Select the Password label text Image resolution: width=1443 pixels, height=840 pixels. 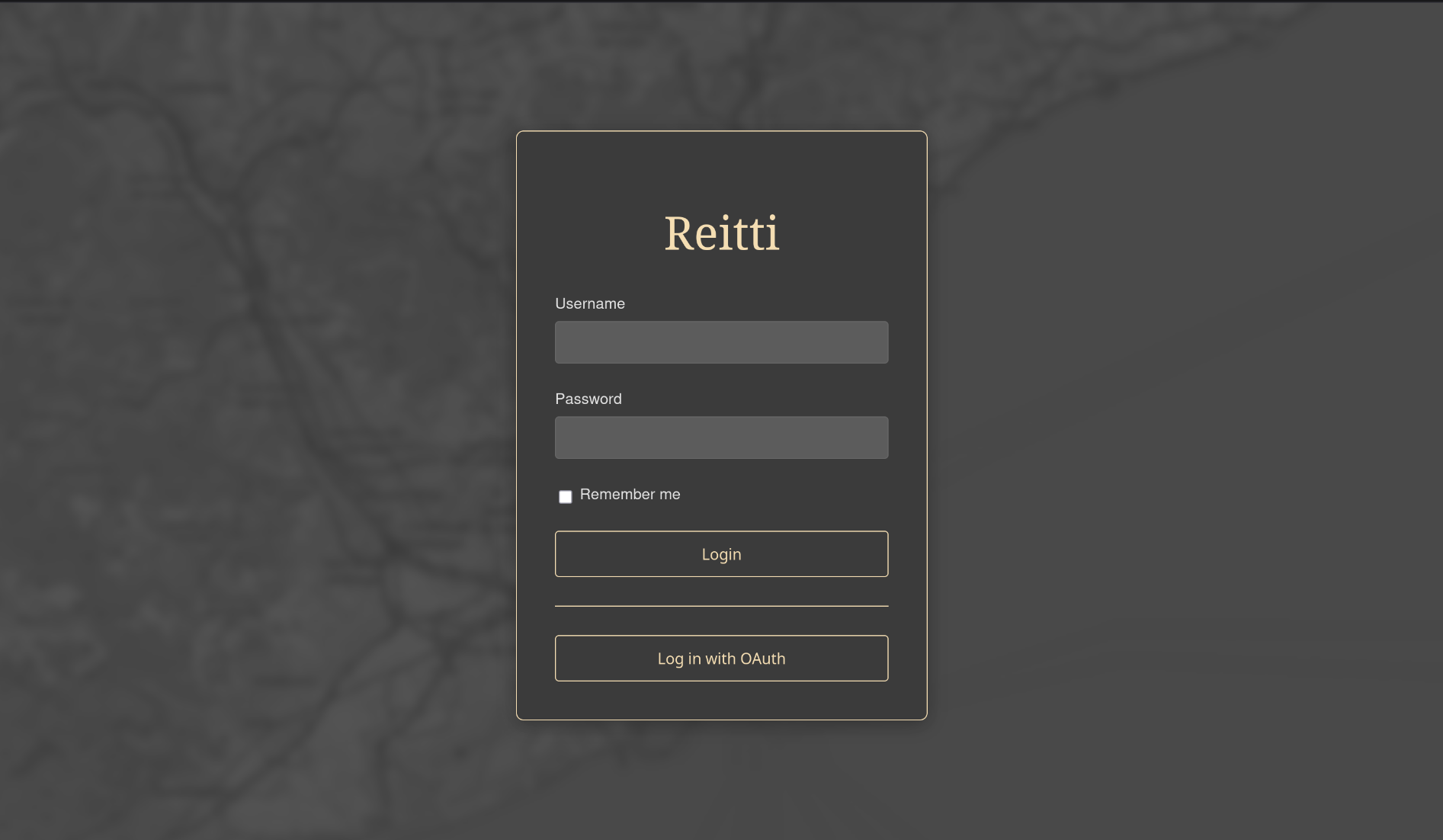click(x=588, y=399)
